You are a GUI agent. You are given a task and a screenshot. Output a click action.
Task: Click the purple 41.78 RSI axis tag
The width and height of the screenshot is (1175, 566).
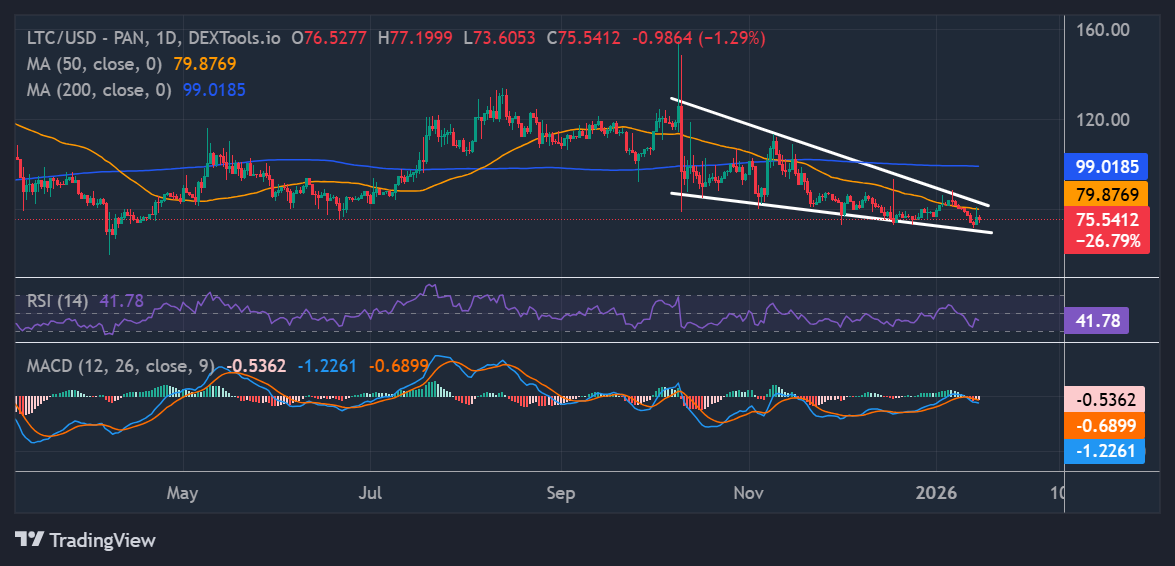click(1096, 320)
